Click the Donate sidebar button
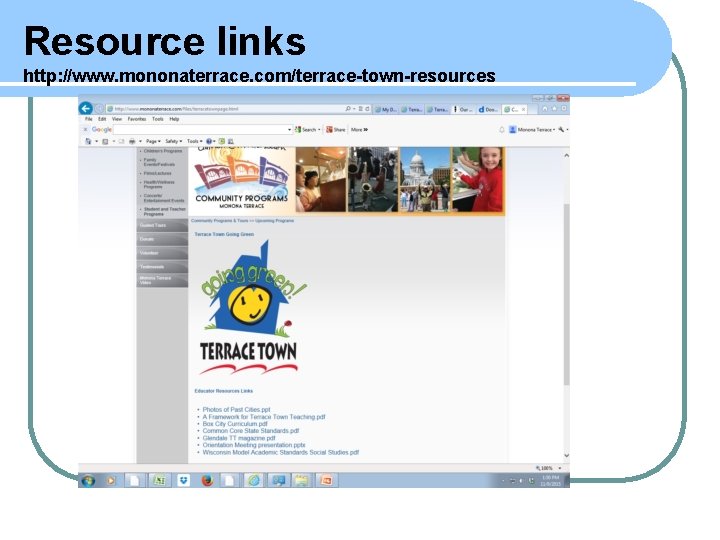 pos(162,239)
